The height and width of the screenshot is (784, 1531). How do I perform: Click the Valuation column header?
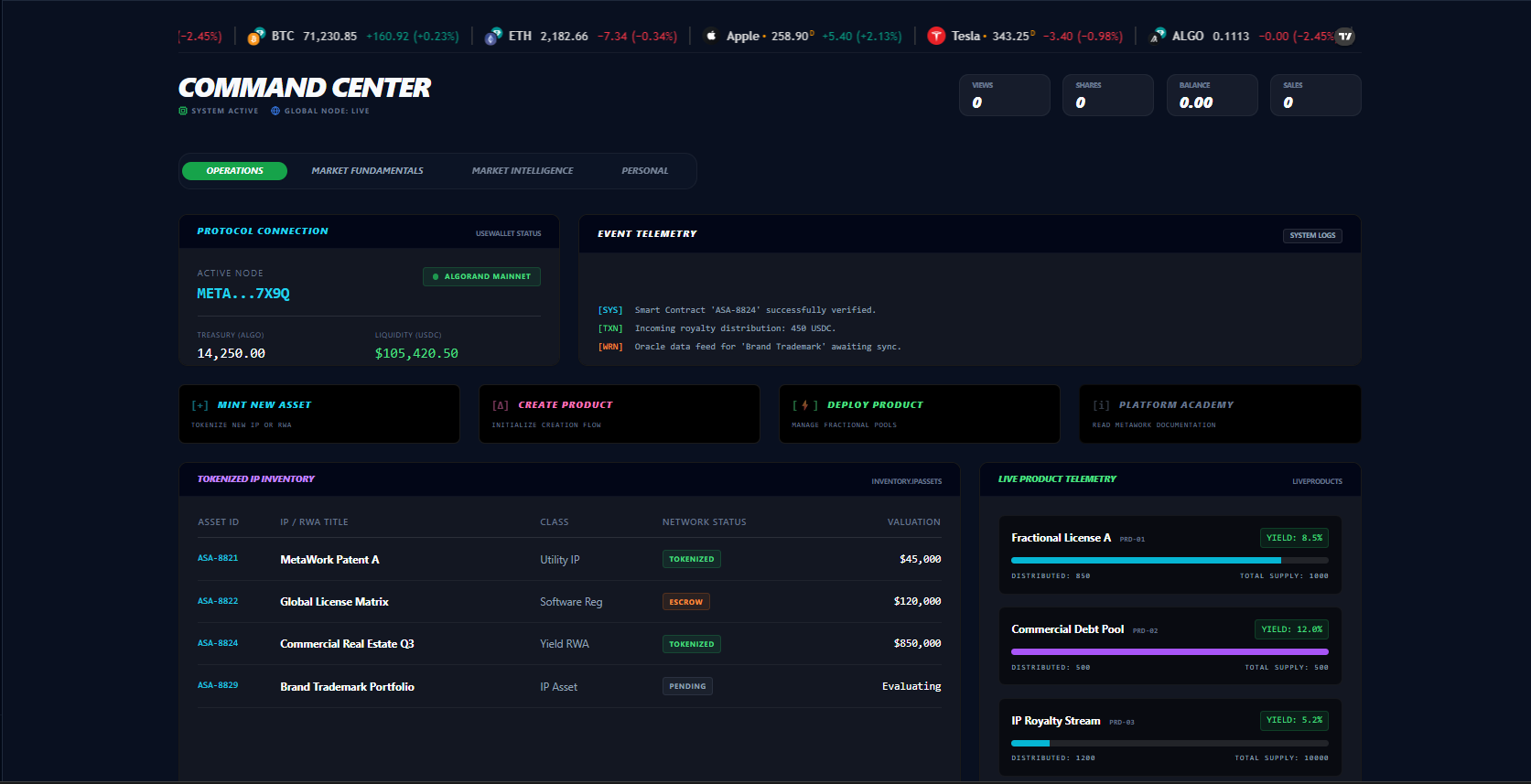913,522
